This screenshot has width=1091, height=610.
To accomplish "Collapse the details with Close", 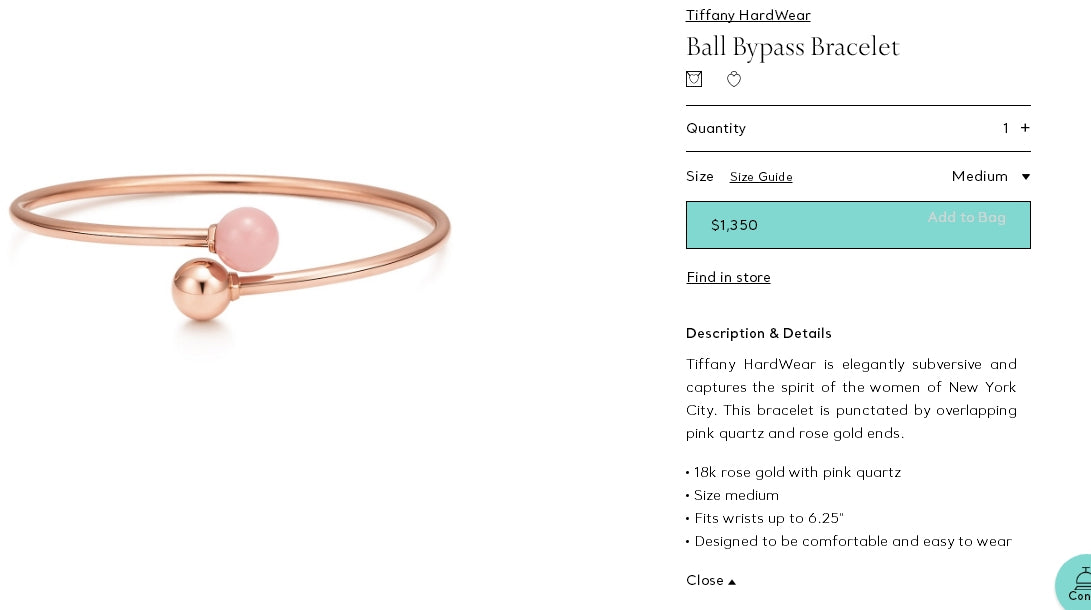I will [710, 581].
